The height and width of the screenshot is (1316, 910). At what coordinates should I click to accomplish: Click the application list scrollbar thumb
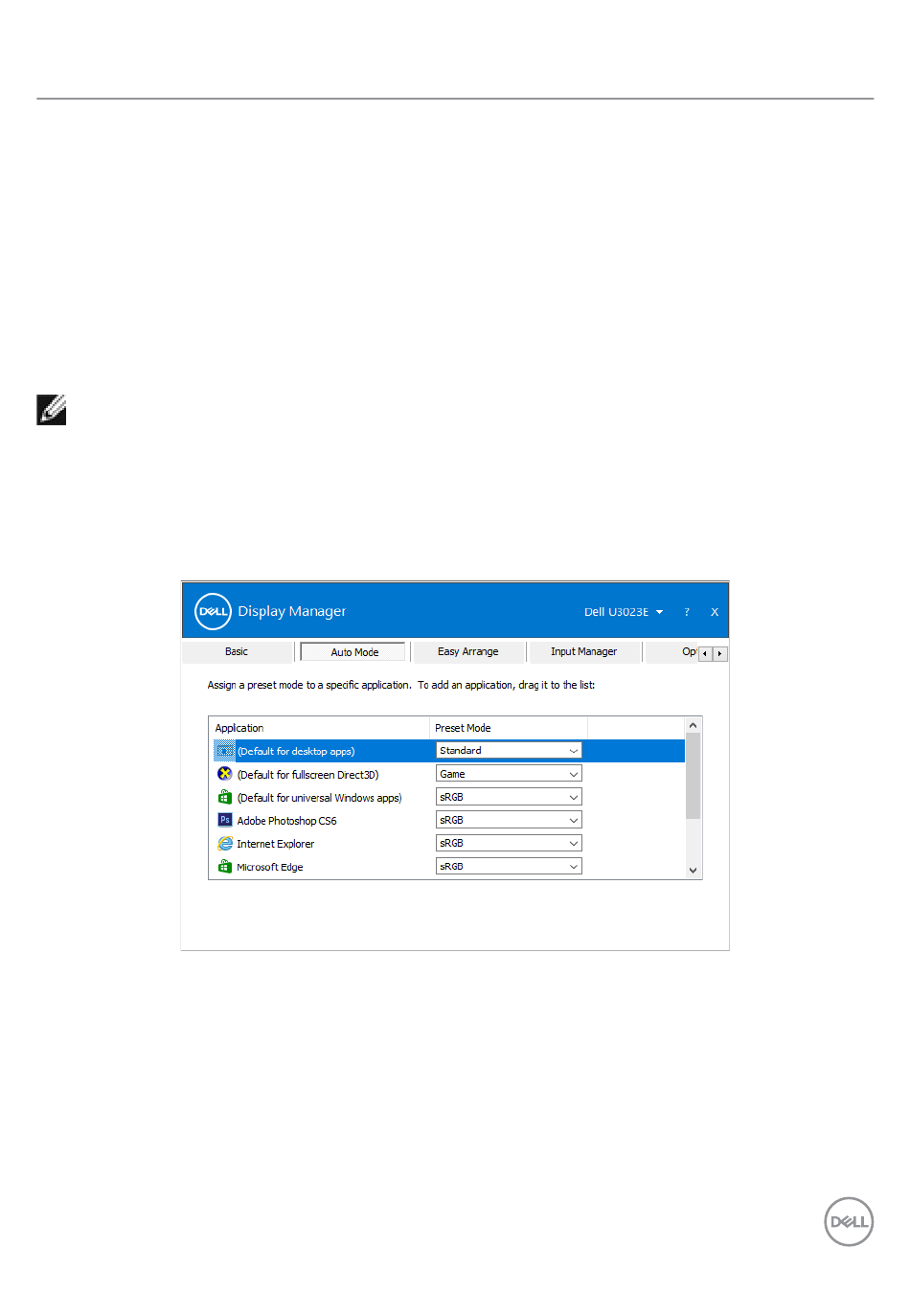[x=694, y=777]
